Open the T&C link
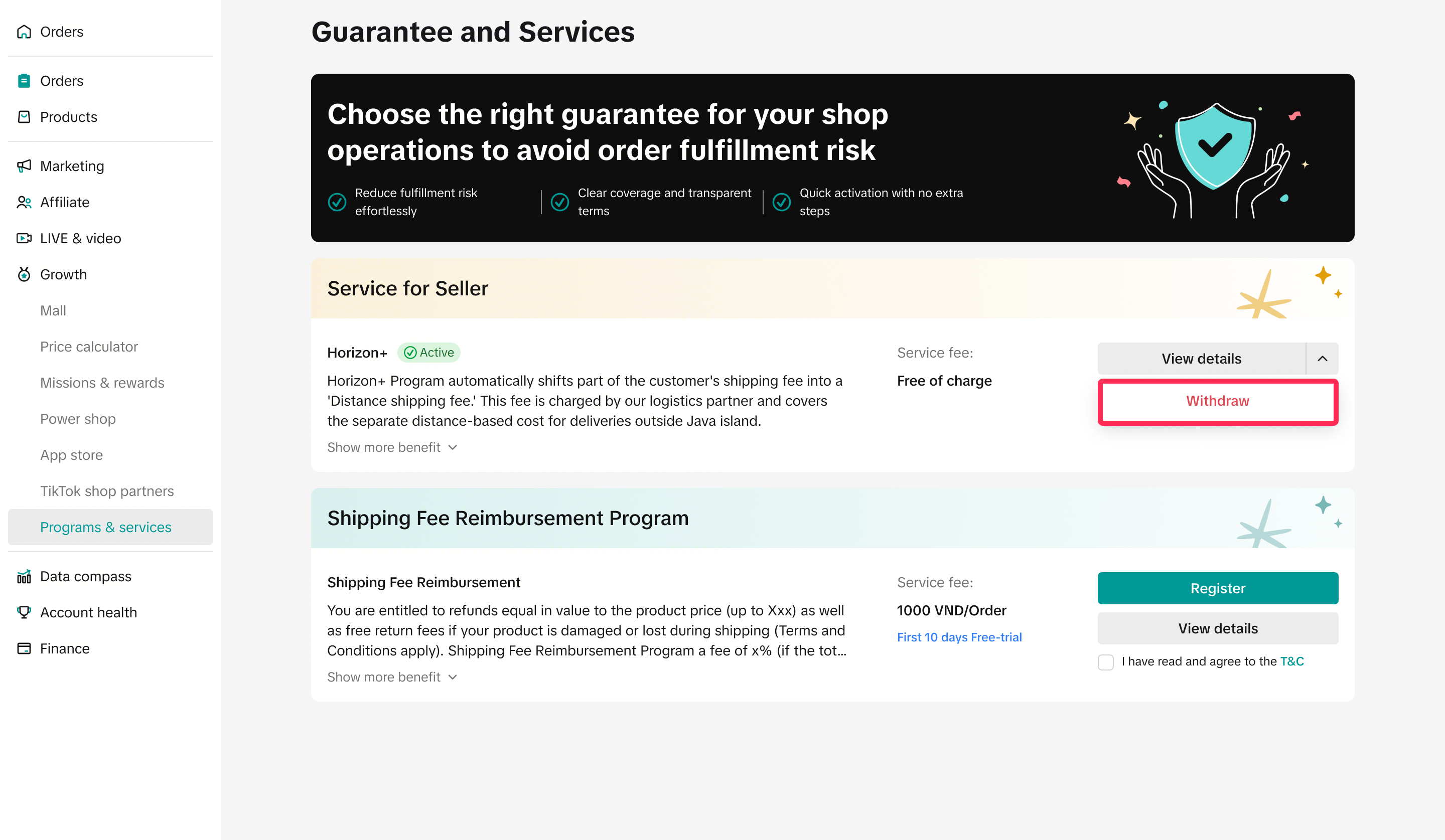Image resolution: width=1445 pixels, height=840 pixels. [1292, 662]
